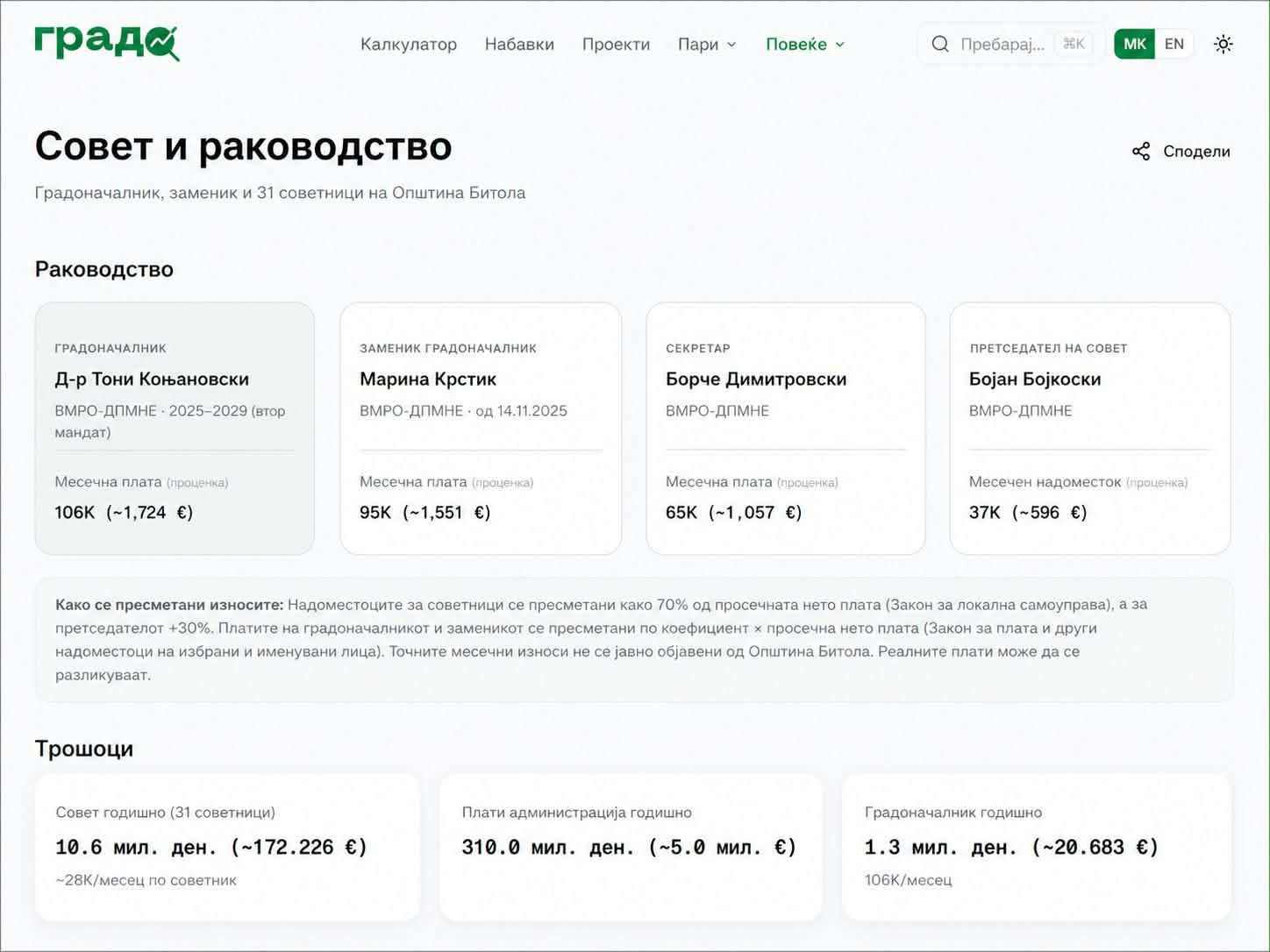Viewport: 1270px width, 952px height.
Task: Open the Набавки menu item
Action: pos(519,44)
